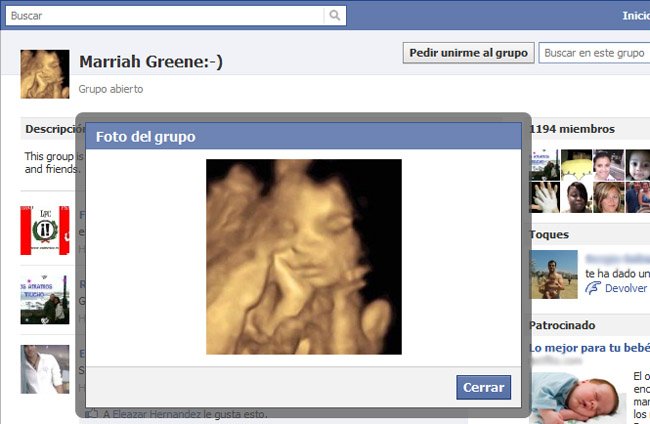Open member thumbnail of the baby face

pyautogui.click(x=638, y=165)
